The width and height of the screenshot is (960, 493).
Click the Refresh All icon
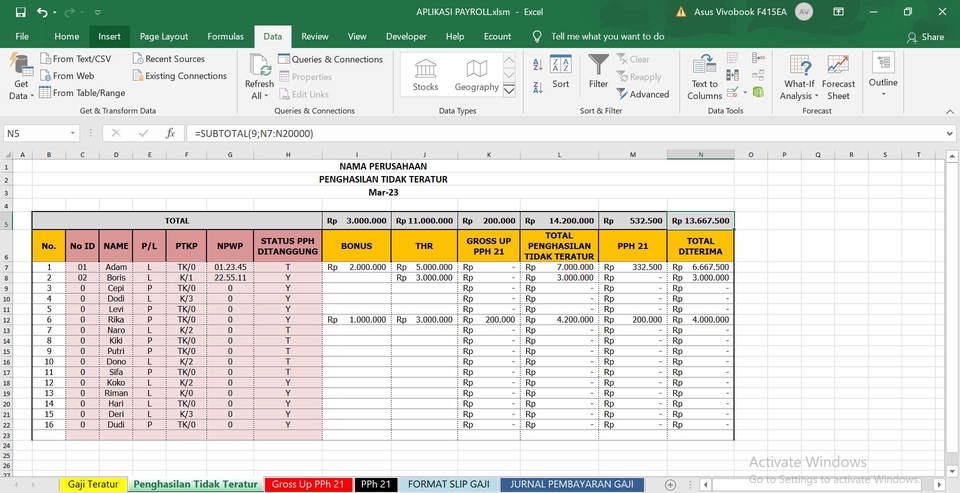tap(260, 65)
